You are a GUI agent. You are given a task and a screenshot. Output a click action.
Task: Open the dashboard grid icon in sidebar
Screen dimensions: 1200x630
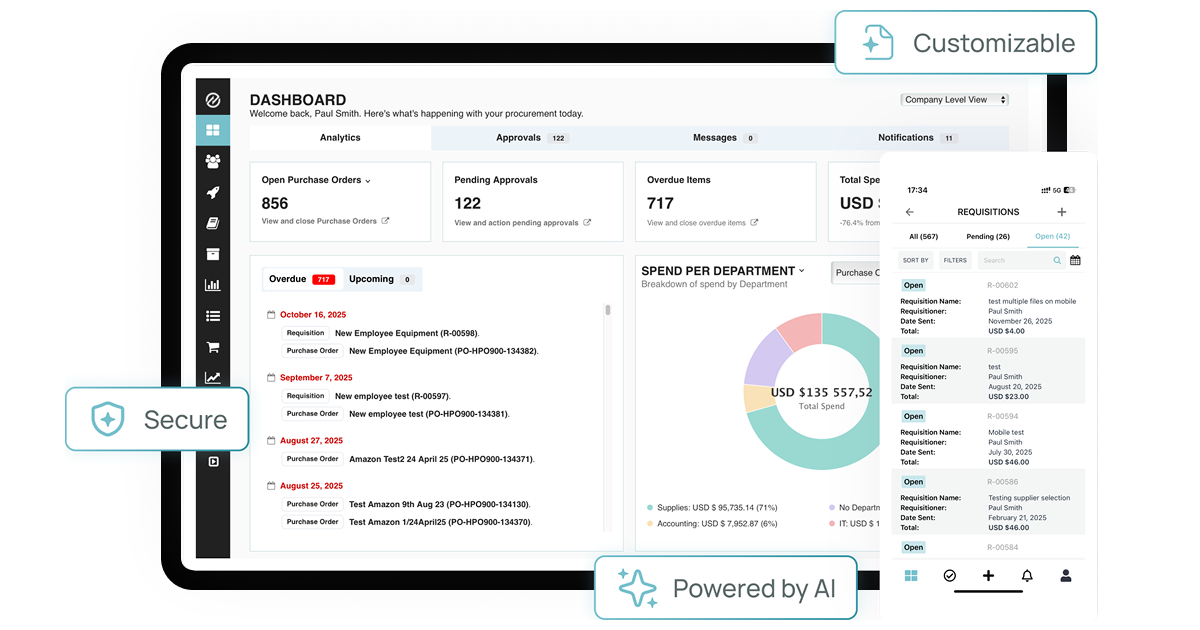[213, 130]
